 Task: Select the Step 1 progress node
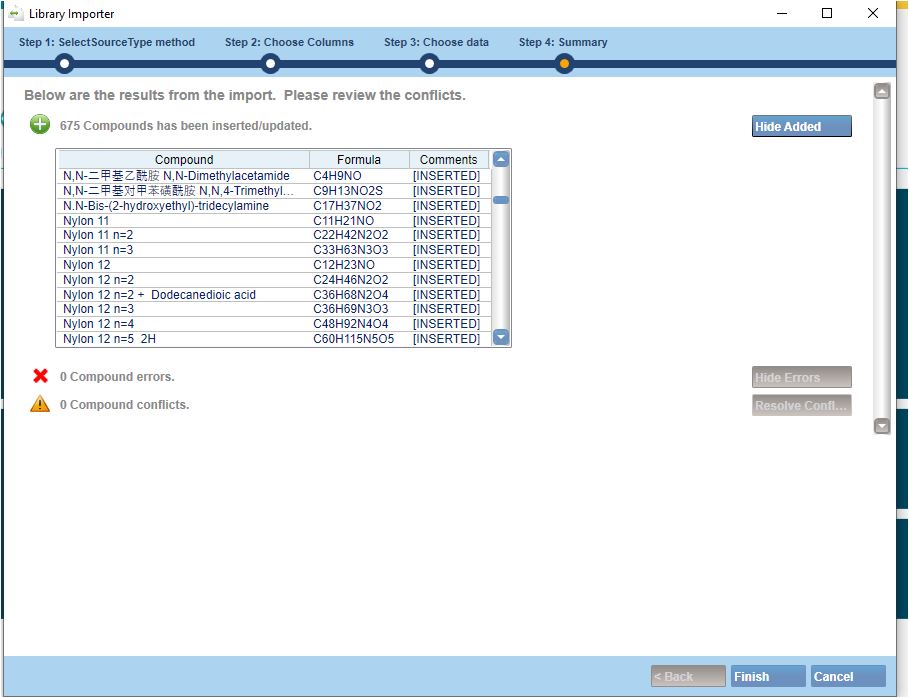[64, 63]
